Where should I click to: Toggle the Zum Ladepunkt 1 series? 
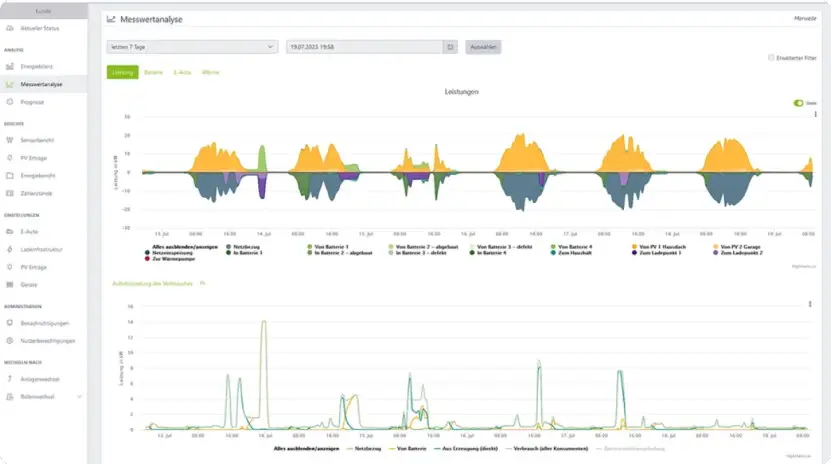point(657,253)
